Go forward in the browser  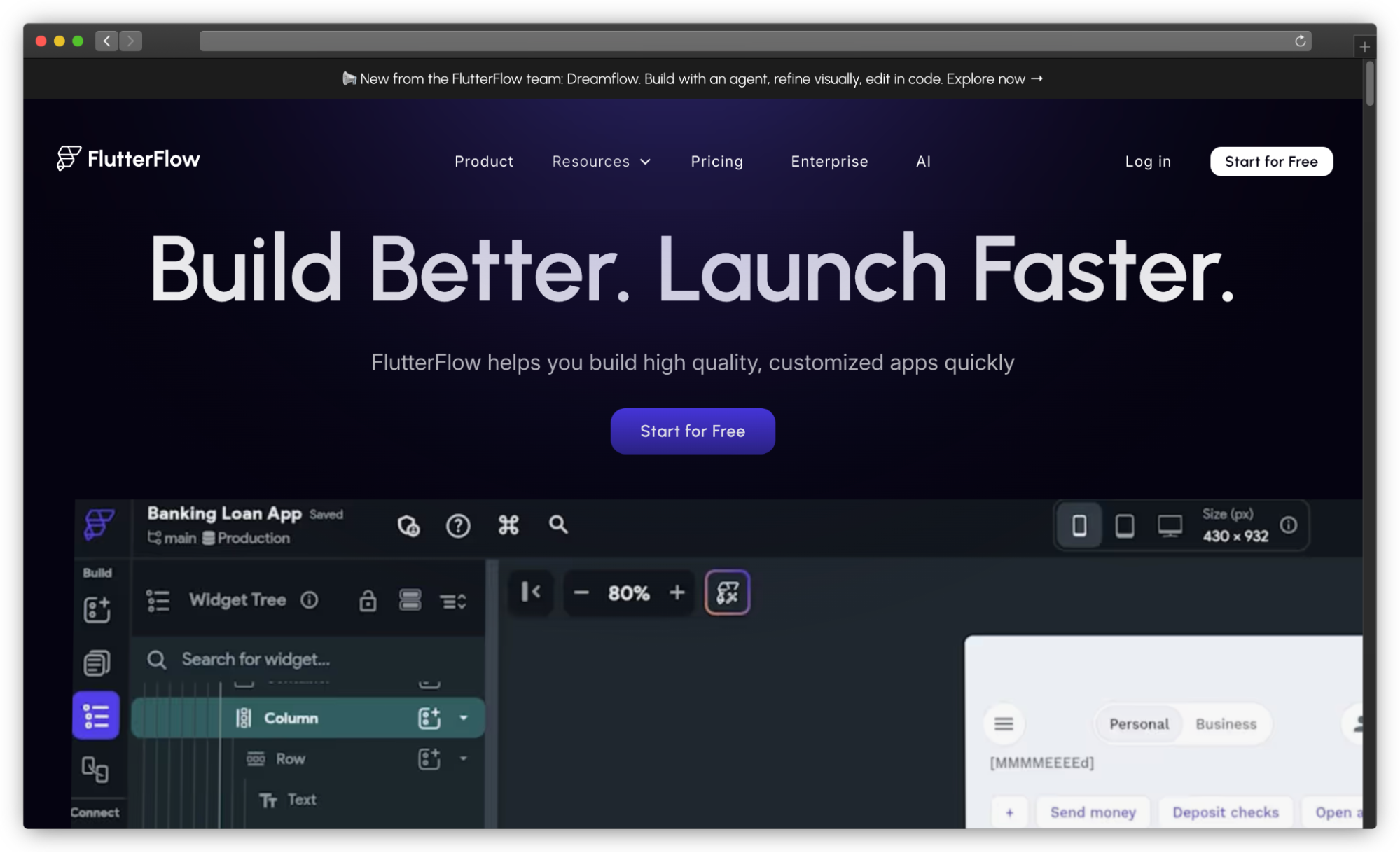point(130,41)
